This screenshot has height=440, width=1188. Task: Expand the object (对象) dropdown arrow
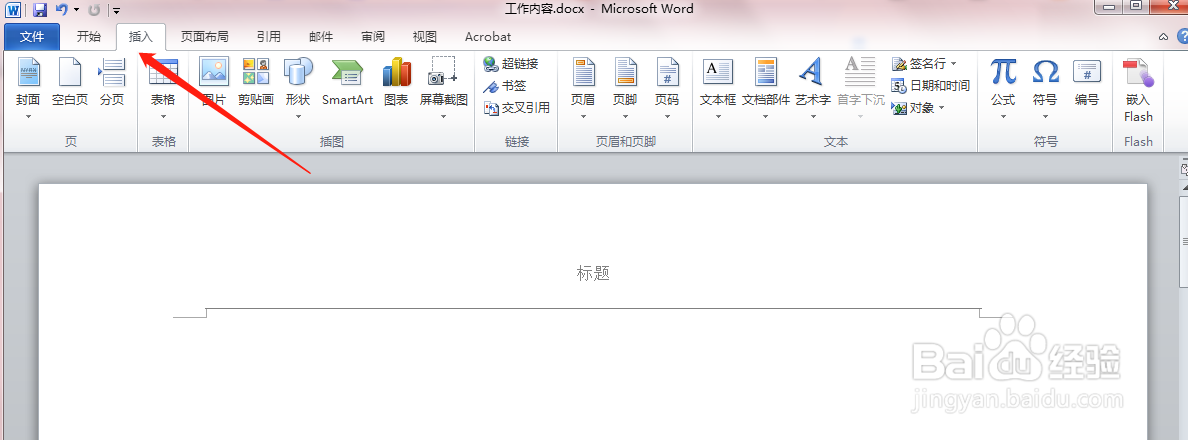click(941, 108)
